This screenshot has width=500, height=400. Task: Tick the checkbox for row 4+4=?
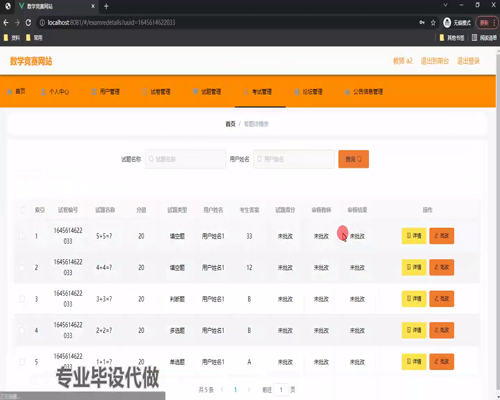(x=22, y=267)
